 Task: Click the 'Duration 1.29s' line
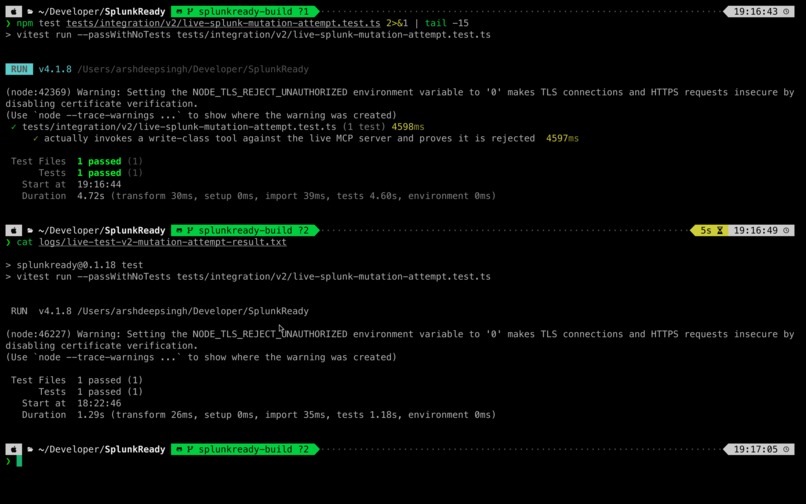259,415
